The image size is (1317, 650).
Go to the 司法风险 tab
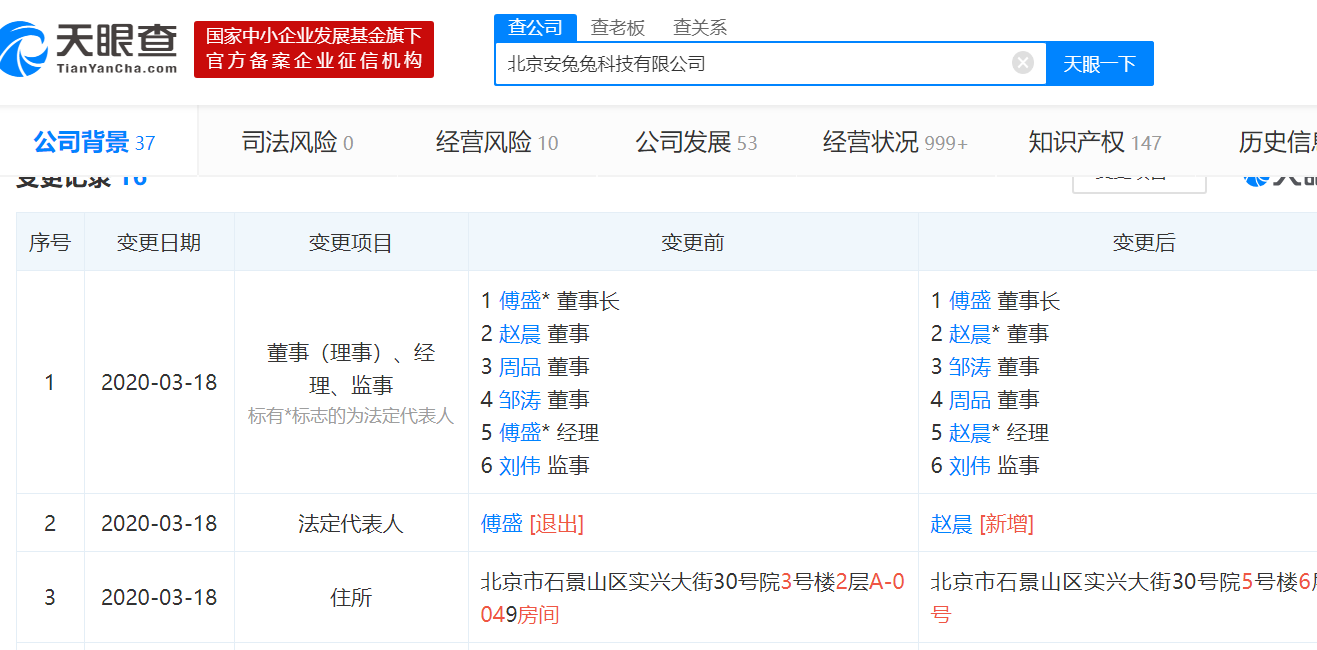[x=298, y=143]
